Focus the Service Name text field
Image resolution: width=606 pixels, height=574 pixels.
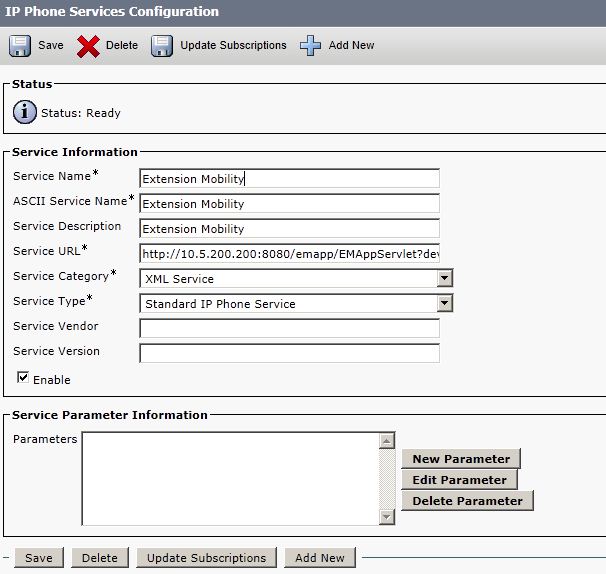289,179
